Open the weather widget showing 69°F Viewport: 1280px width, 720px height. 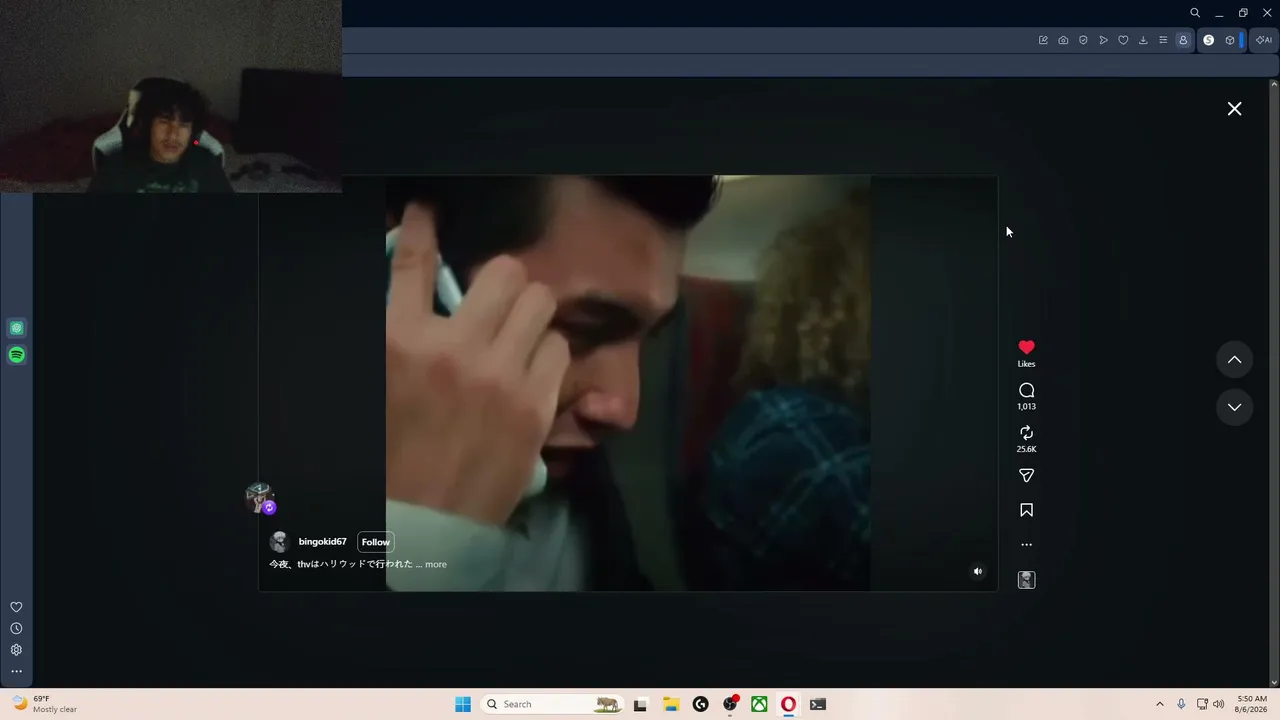point(45,704)
